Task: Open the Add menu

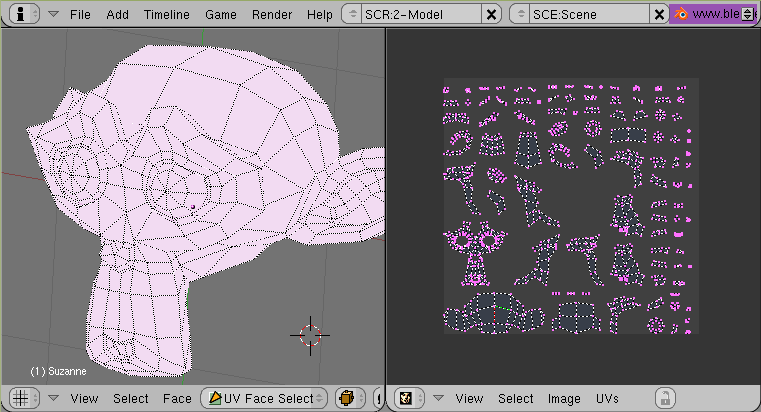Action: [x=117, y=15]
